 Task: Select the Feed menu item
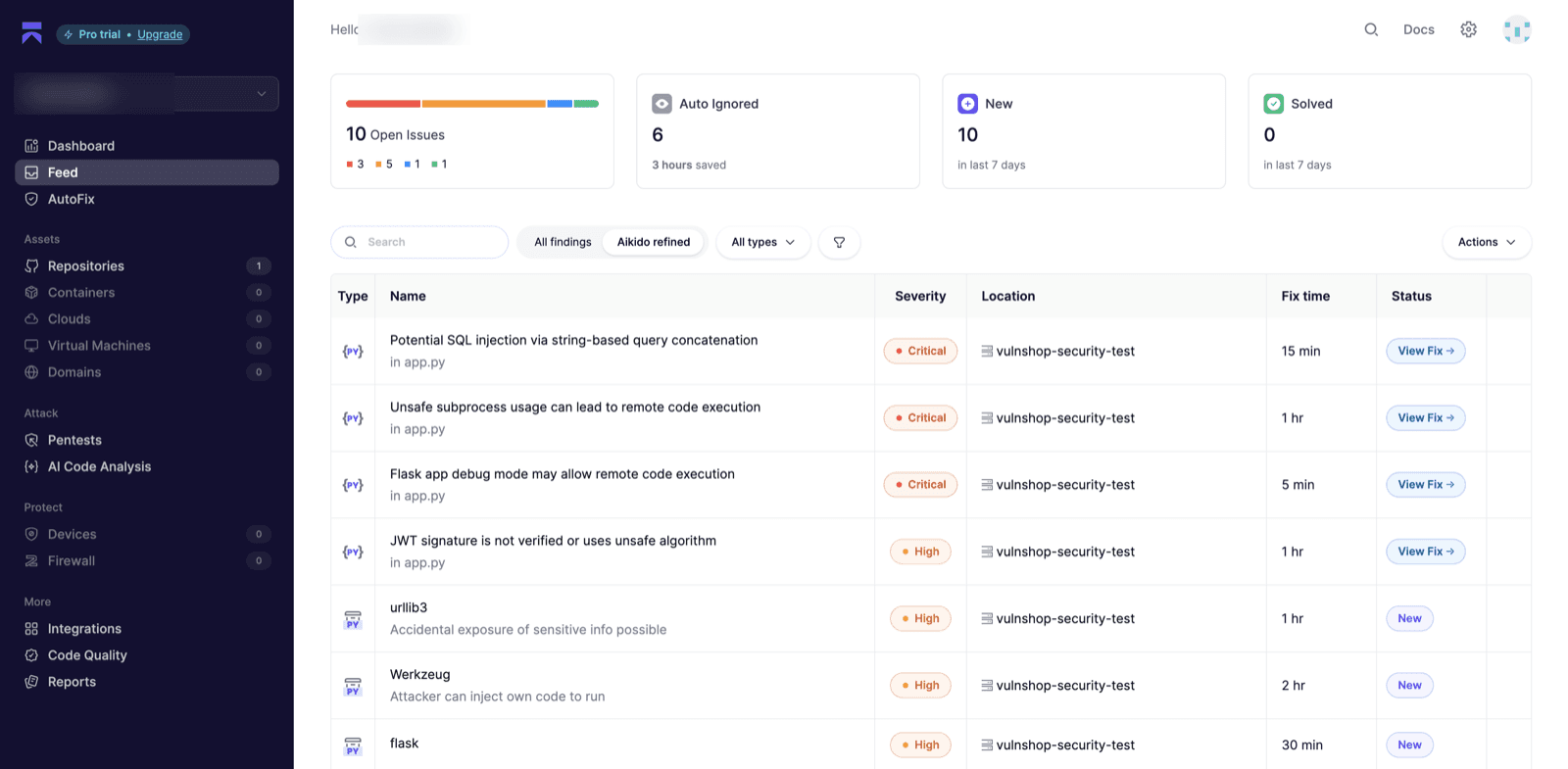pos(147,172)
